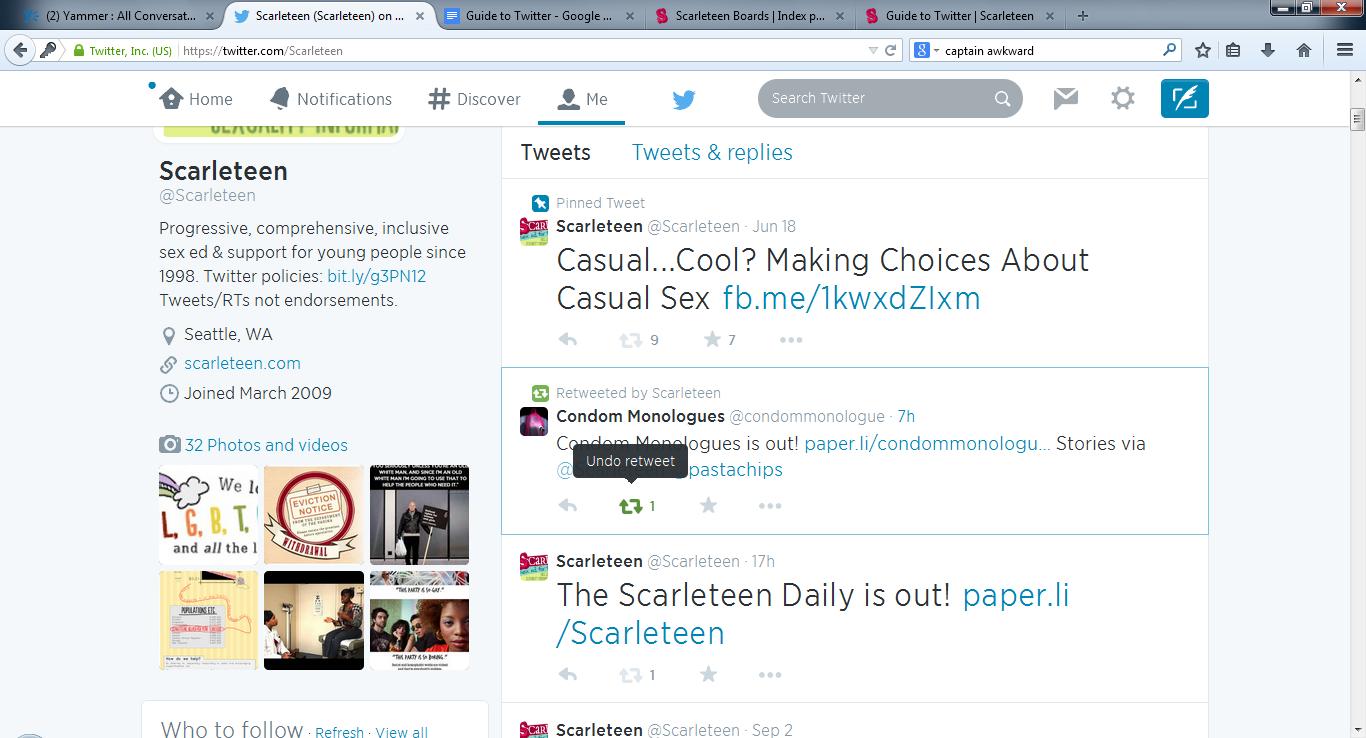
Task: Switch to the Tweets tab
Action: tap(556, 152)
